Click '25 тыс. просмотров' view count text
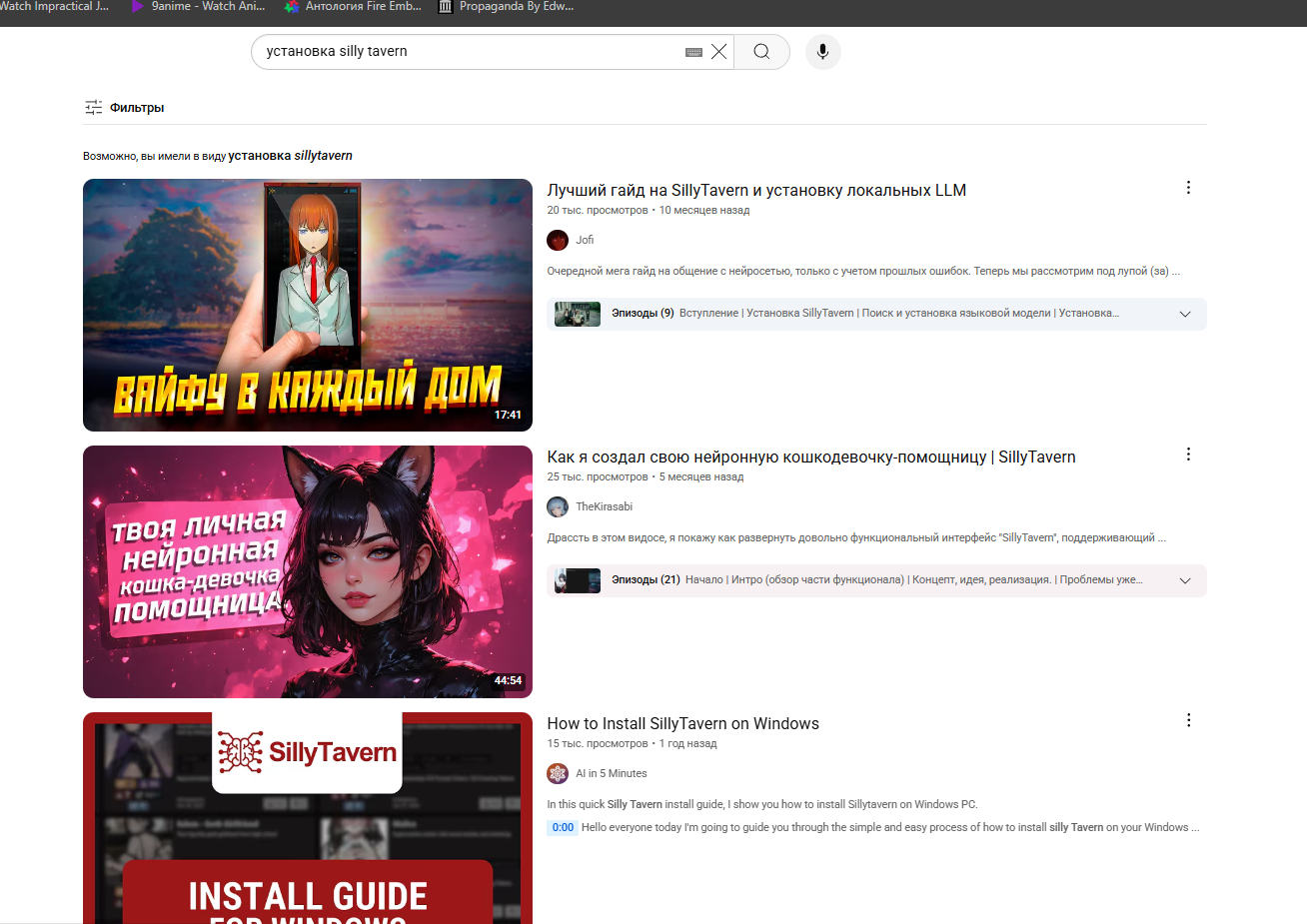 click(598, 476)
